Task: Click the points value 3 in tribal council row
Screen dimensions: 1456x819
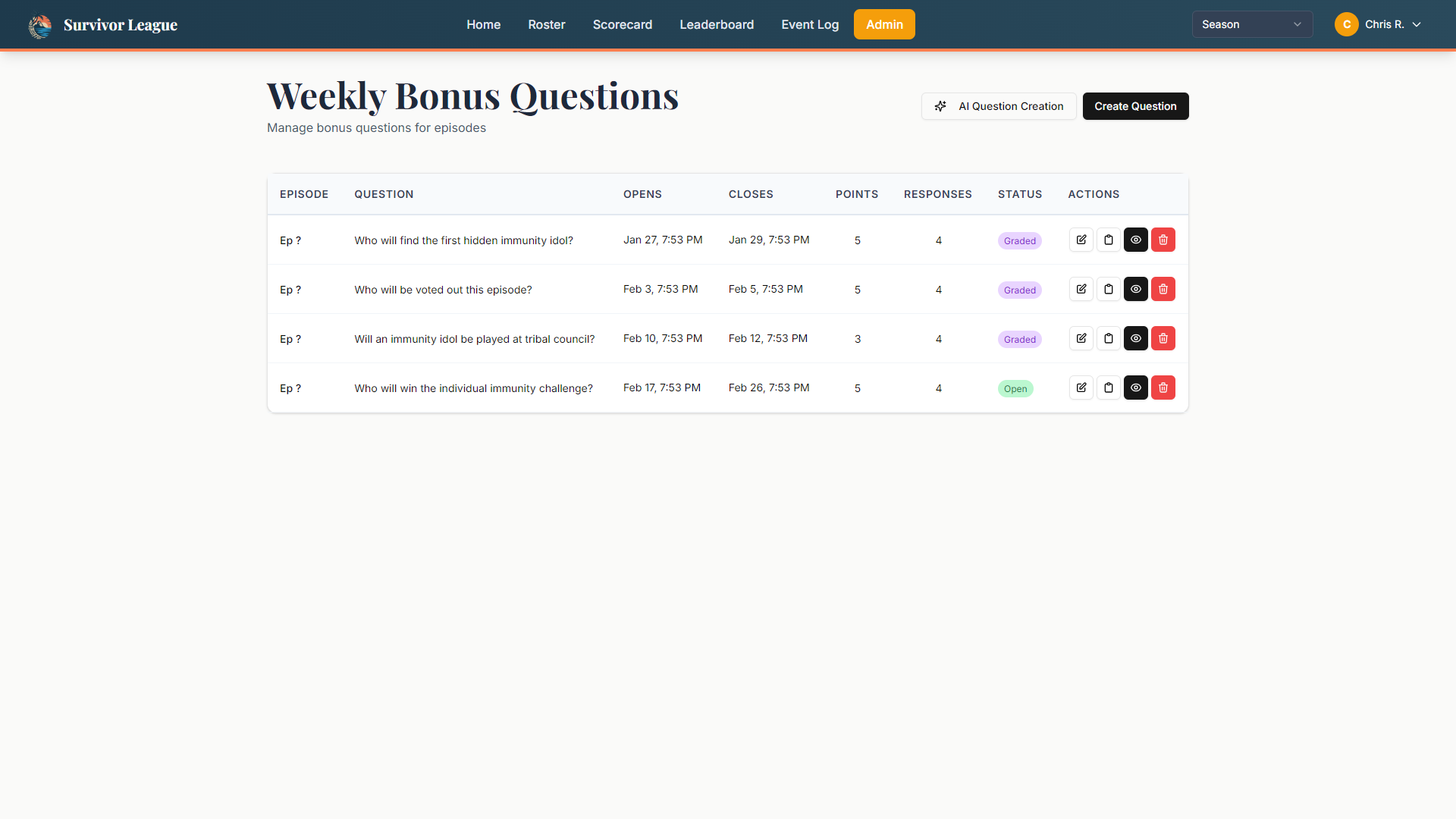Action: 858,339
